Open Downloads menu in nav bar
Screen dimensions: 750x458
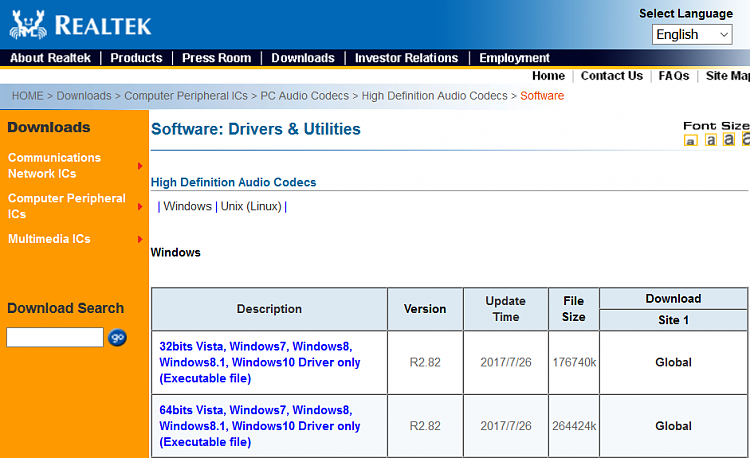pyautogui.click(x=303, y=58)
